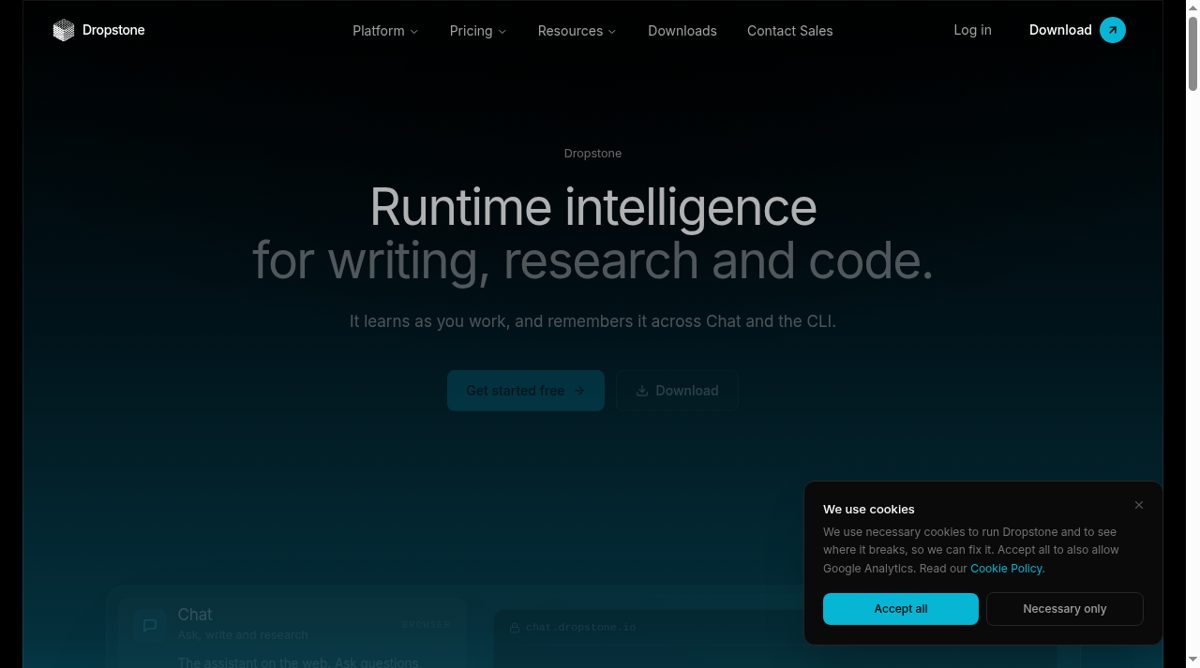1200x668 pixels.
Task: Open Contact Sales in navigation
Action: pyautogui.click(x=790, y=31)
